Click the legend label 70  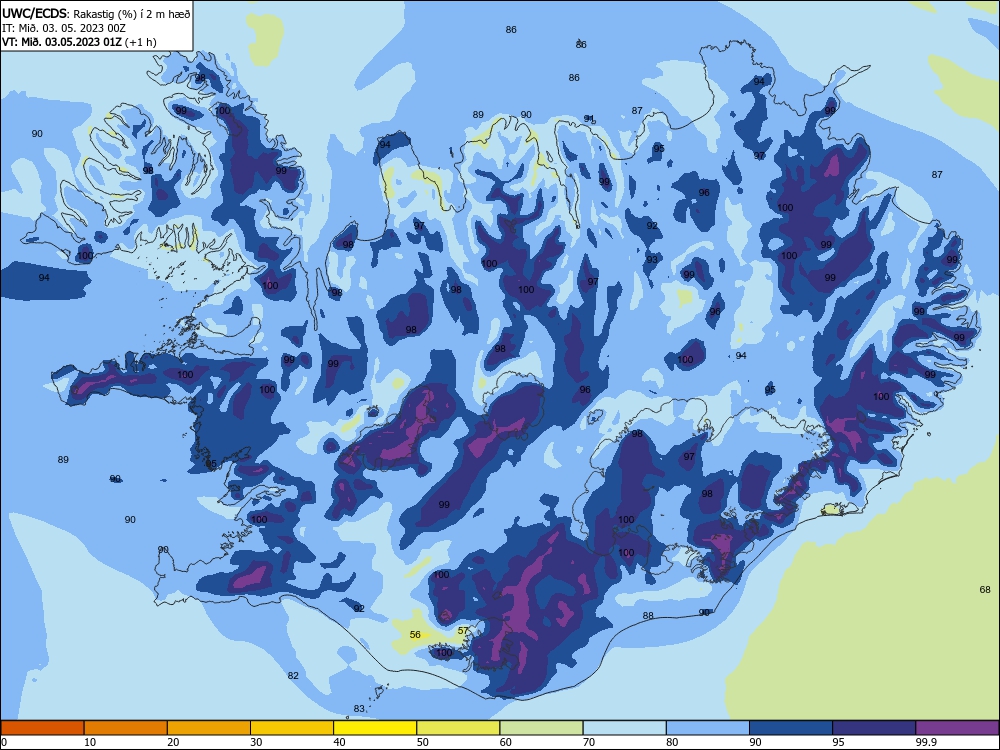pyautogui.click(x=589, y=742)
